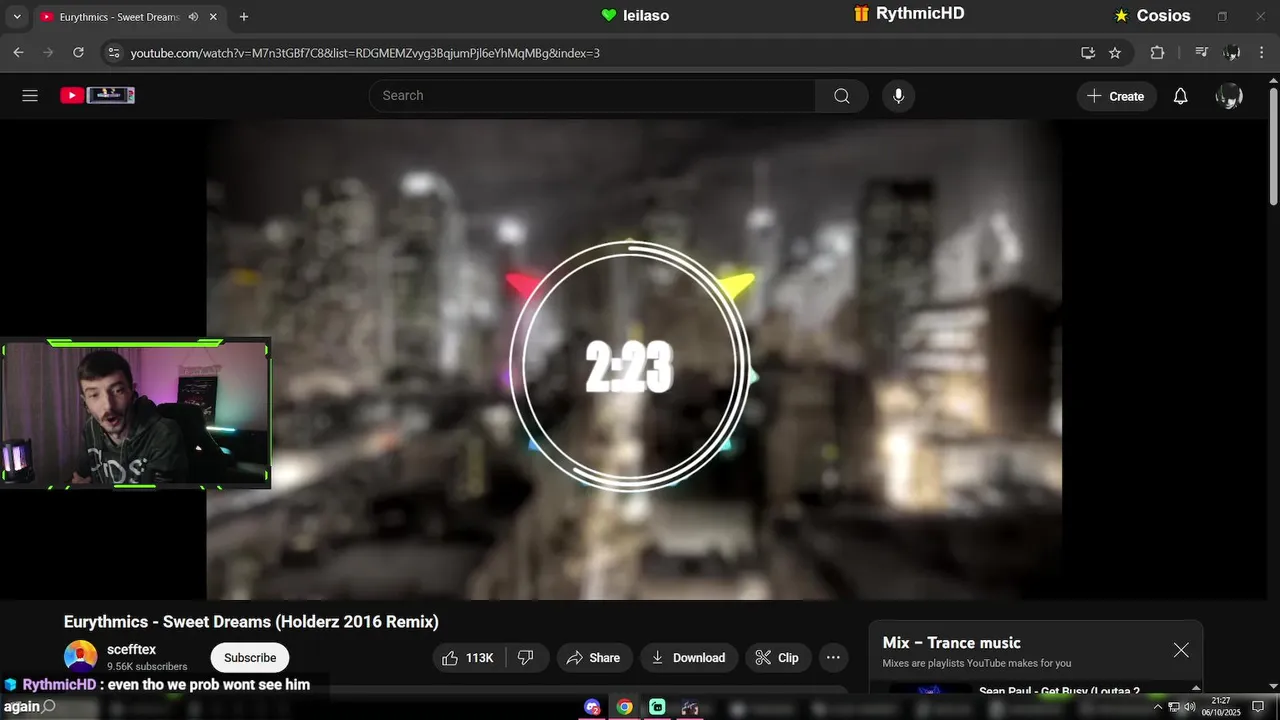Screen dimensions: 1280x720
Task: Open more actions ellipsis under video
Action: tap(833, 658)
